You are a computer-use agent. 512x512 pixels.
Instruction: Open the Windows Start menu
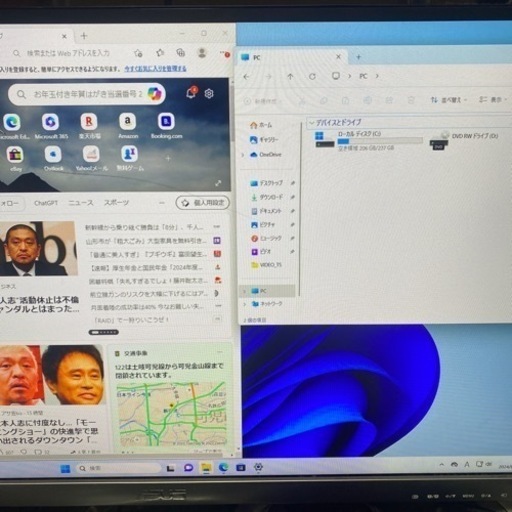click(65, 468)
